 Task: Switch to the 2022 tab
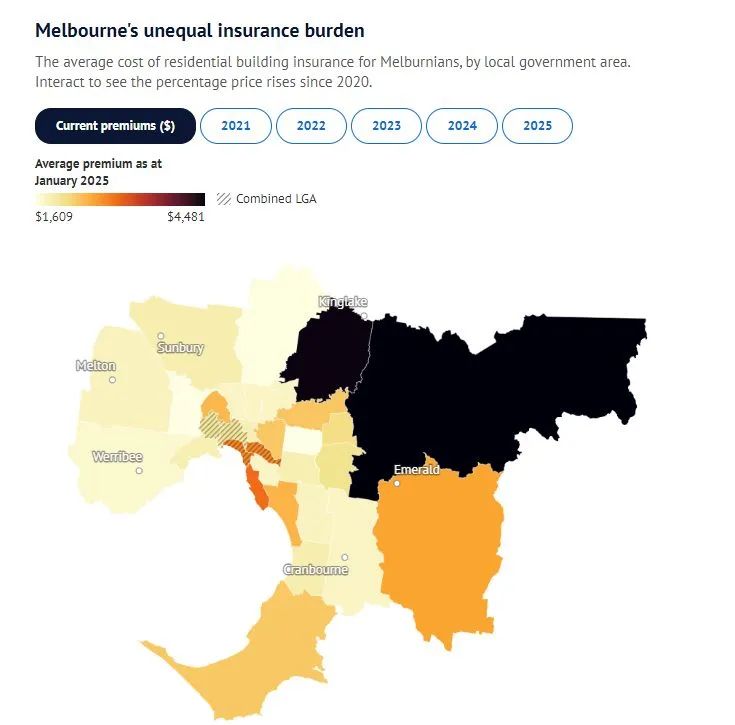[311, 126]
